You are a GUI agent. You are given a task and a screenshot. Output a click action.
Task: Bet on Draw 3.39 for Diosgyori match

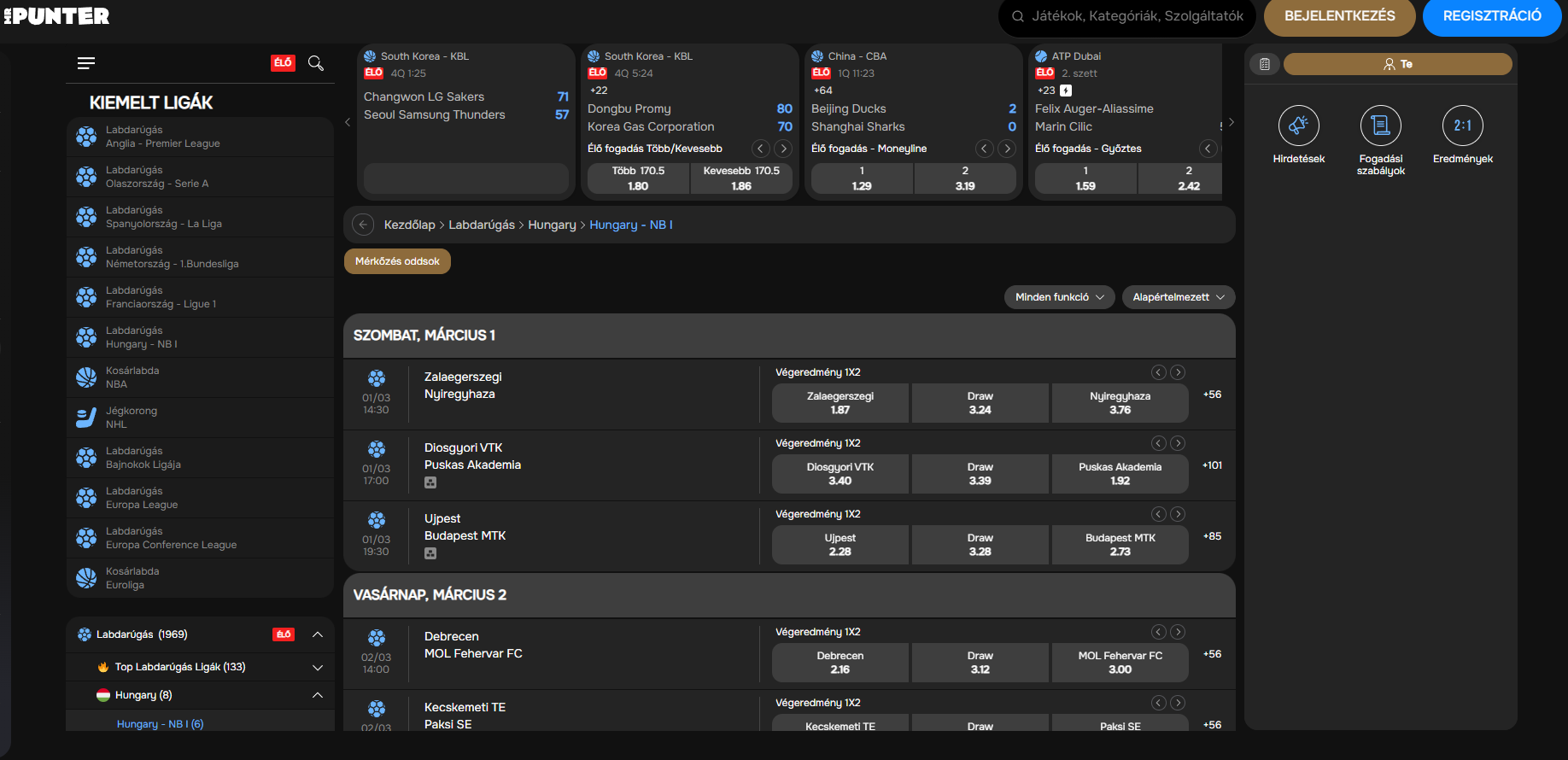pos(980,474)
